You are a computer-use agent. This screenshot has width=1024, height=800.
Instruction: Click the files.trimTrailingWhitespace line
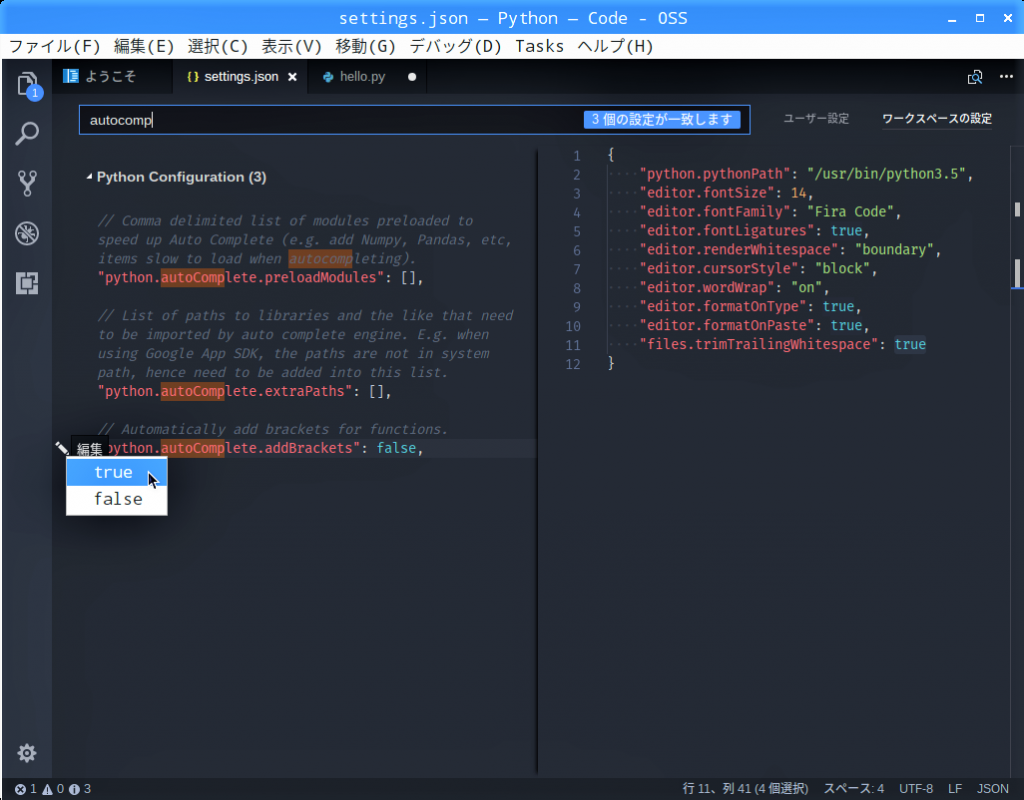[x=782, y=344]
